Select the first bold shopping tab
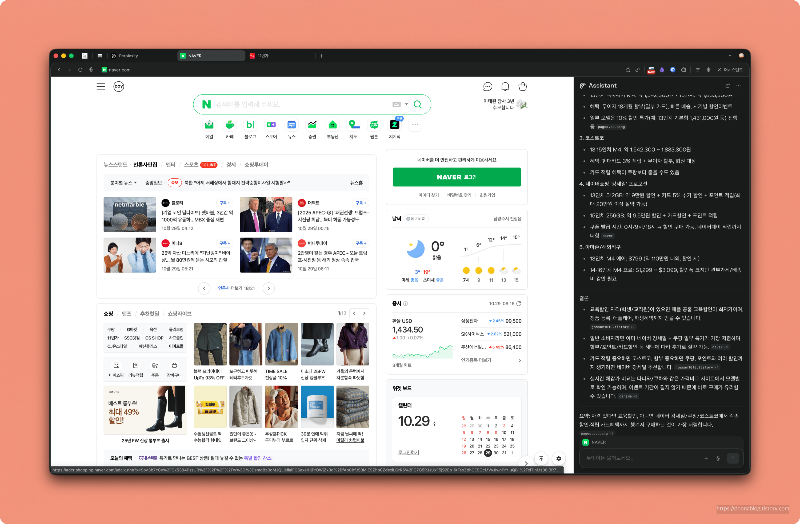 click(108, 314)
